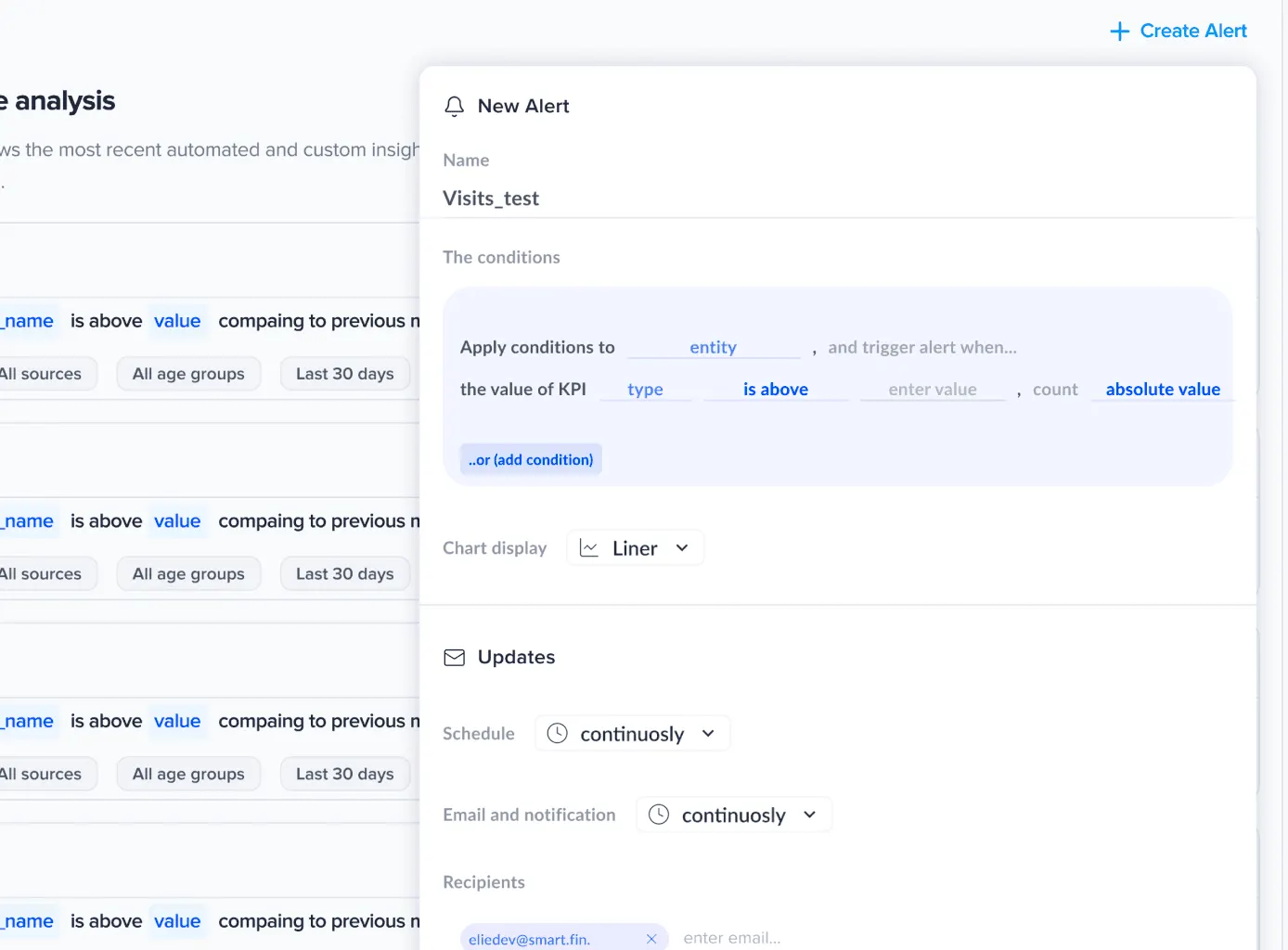
Task: Click second insight's '_name' link
Action: [x=28, y=521]
